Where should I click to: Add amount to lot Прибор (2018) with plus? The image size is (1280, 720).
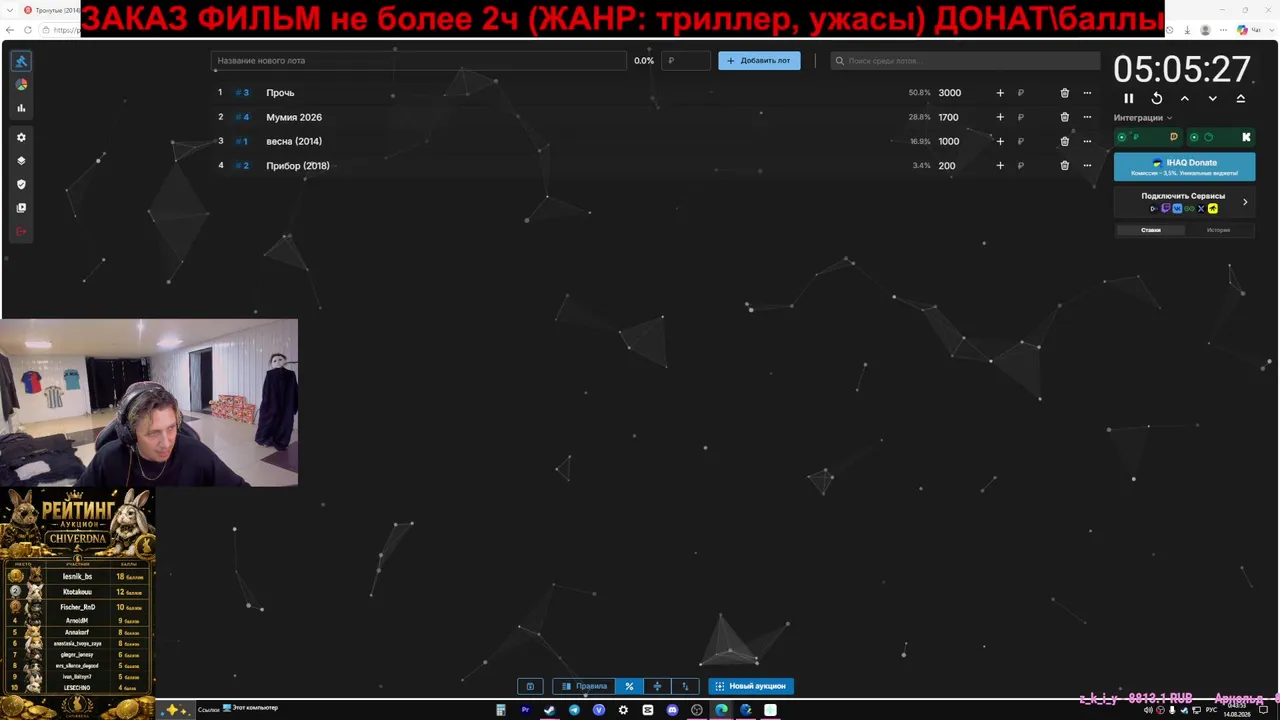click(1000, 166)
